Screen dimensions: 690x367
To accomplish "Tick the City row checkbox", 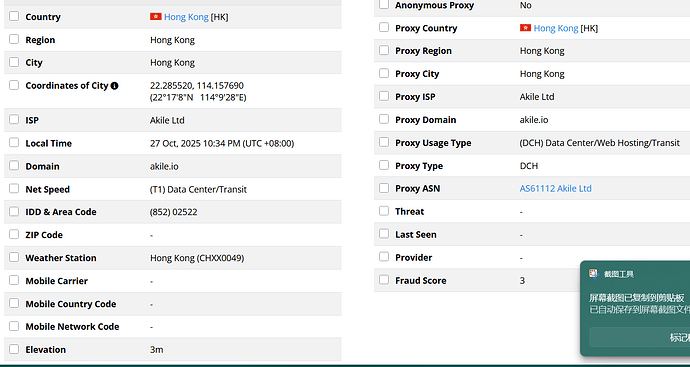I will tap(14, 62).
